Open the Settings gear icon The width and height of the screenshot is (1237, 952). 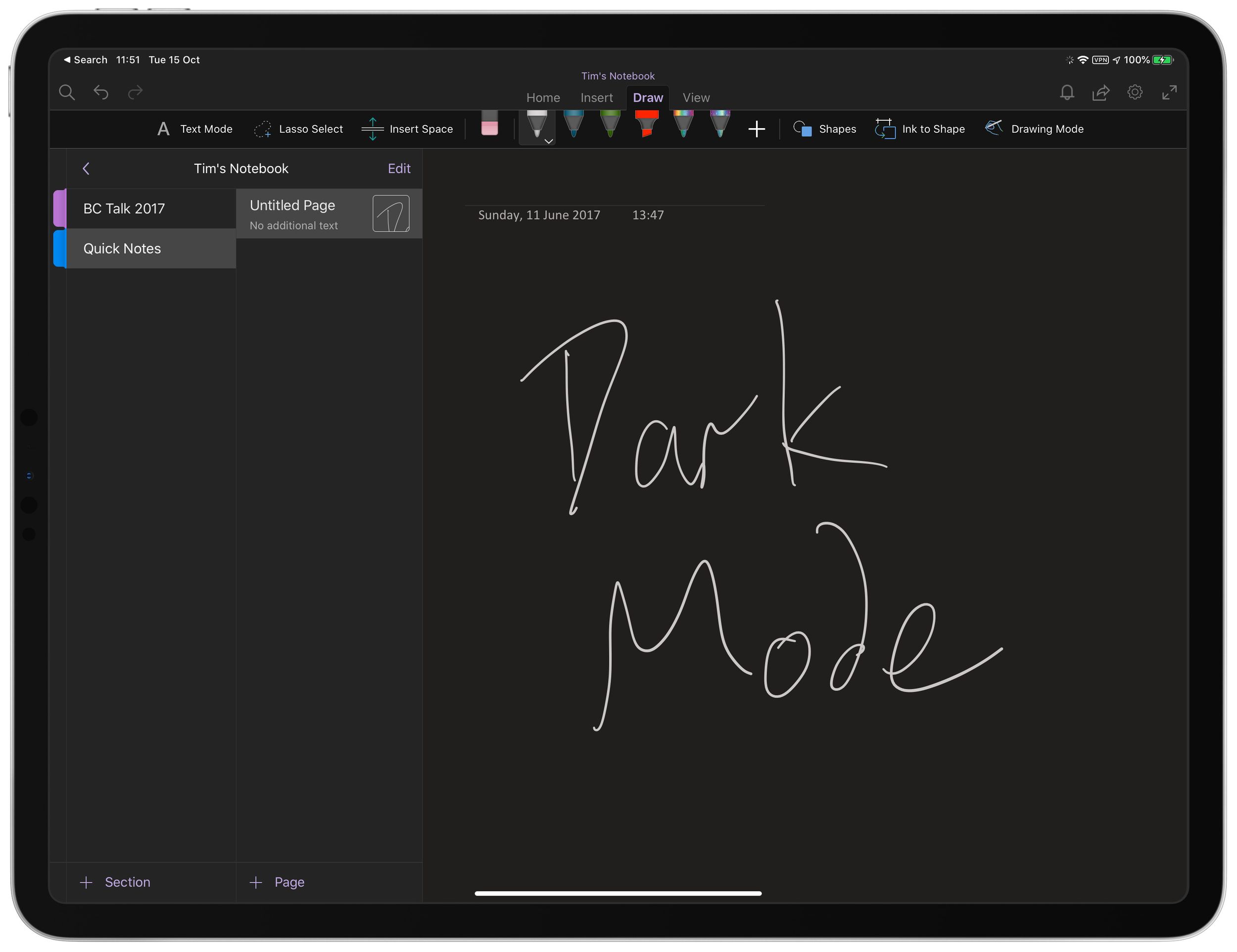[1136, 93]
